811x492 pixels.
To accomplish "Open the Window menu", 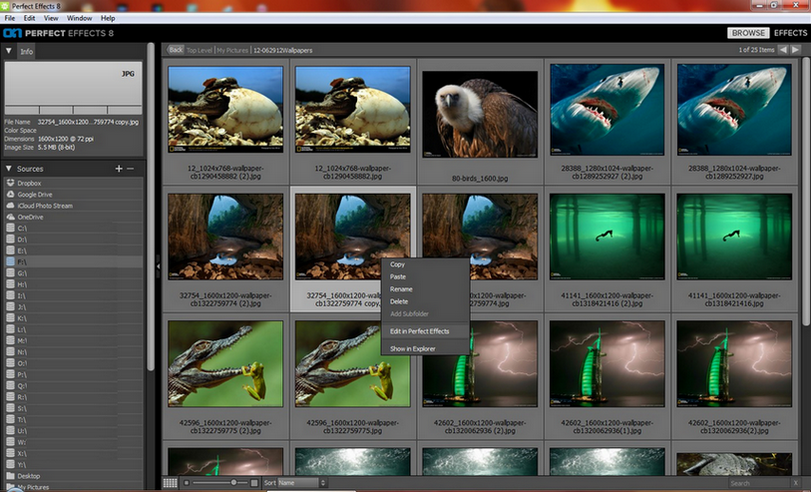I will click(79, 18).
